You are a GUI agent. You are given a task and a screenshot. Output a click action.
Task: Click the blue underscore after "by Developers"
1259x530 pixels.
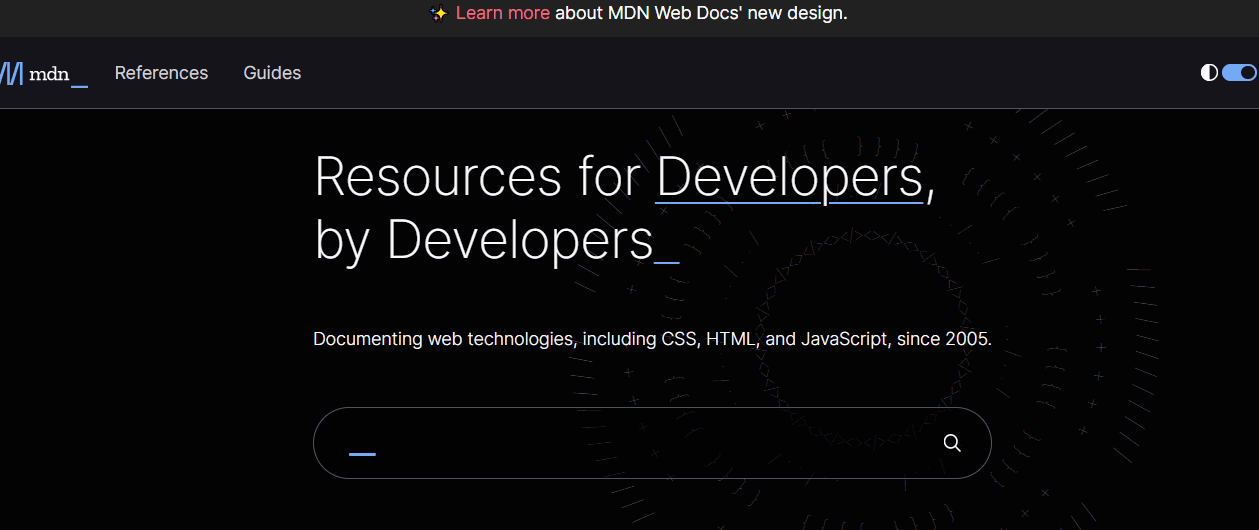666,262
